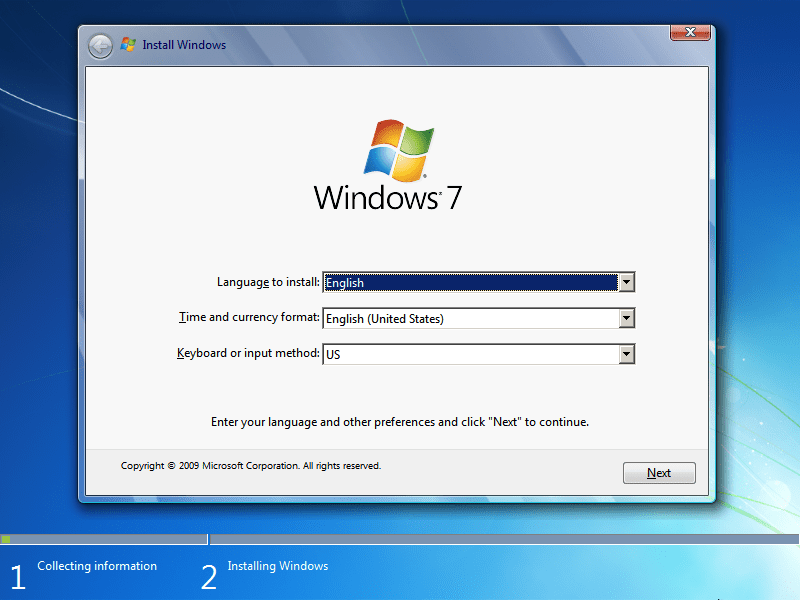800x600 pixels.
Task: Select the 'Installing Windows' step label
Action: click(x=278, y=565)
